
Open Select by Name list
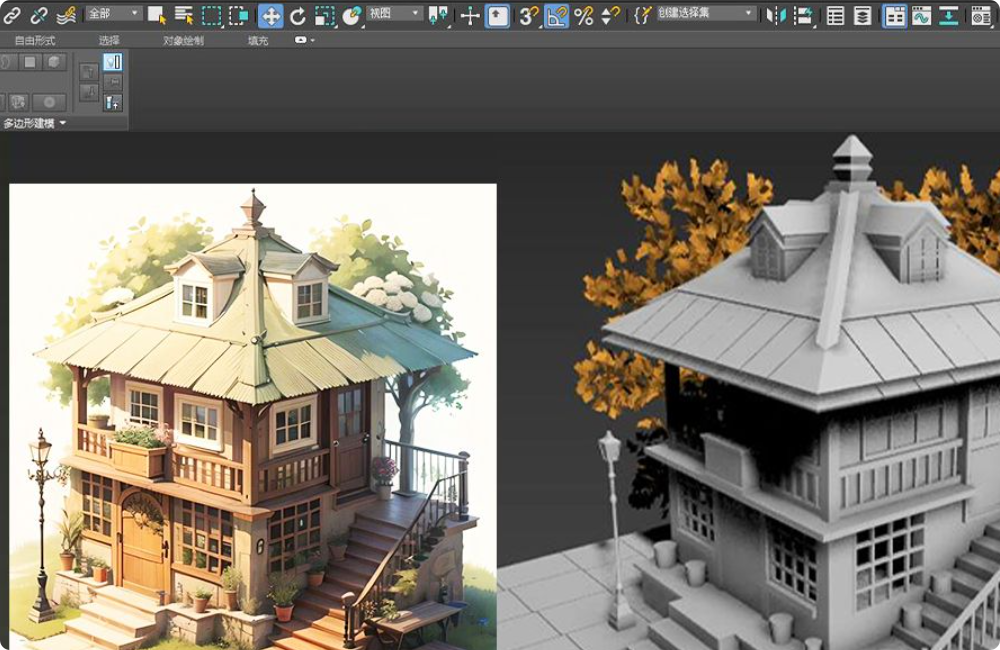tap(184, 15)
